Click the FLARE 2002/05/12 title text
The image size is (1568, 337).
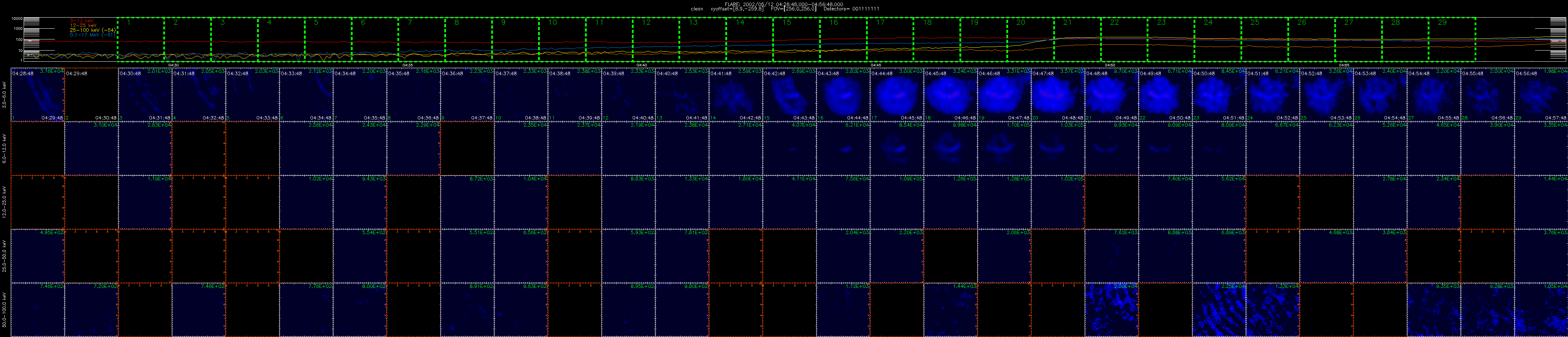[x=784, y=4]
